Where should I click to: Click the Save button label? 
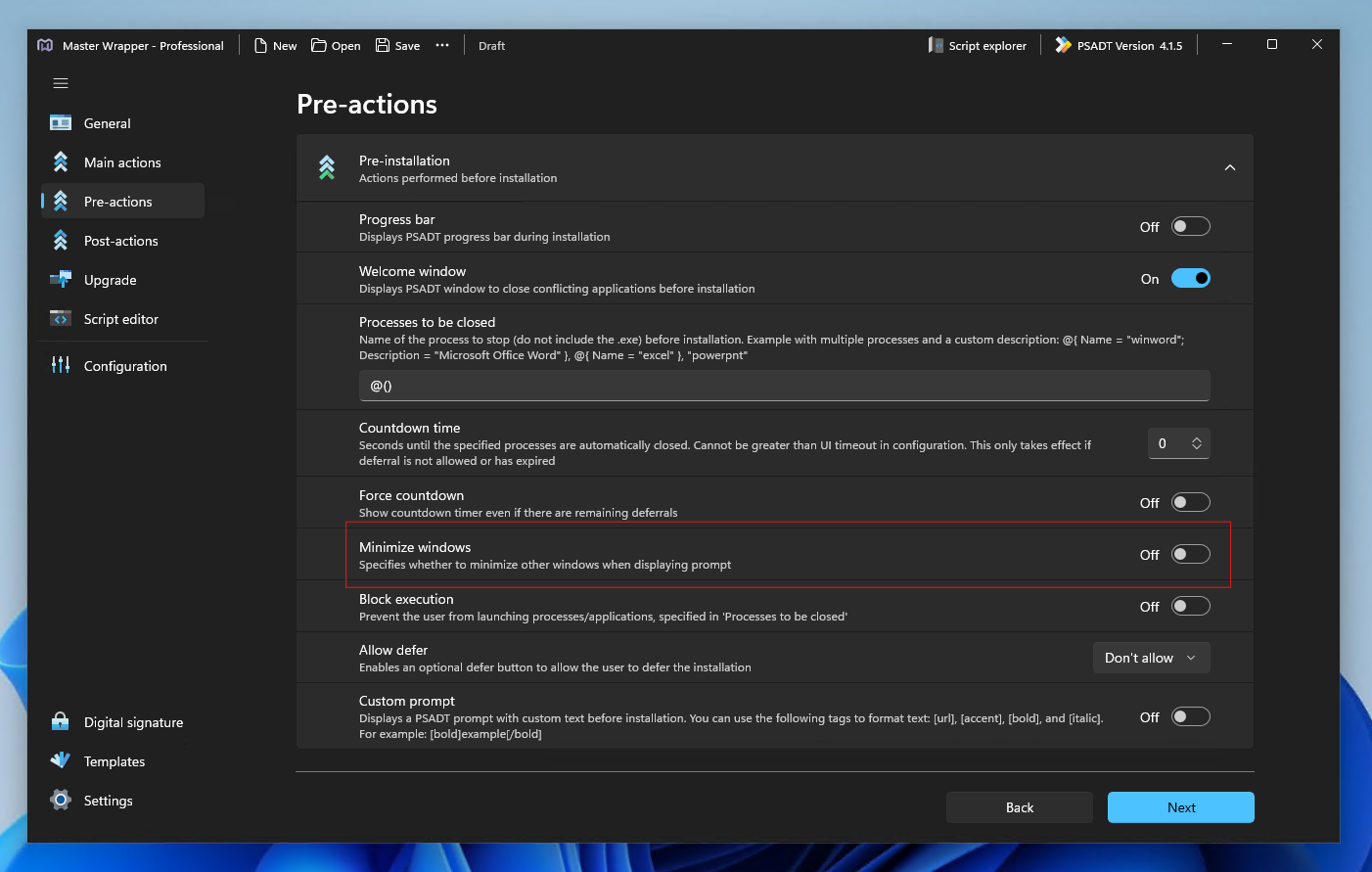pyautogui.click(x=407, y=46)
